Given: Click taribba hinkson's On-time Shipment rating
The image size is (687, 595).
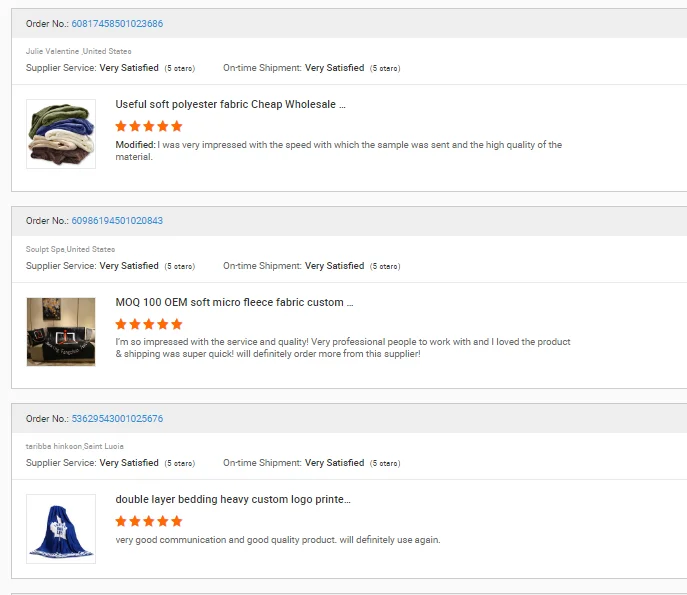Looking at the screenshot, I should click(334, 463).
